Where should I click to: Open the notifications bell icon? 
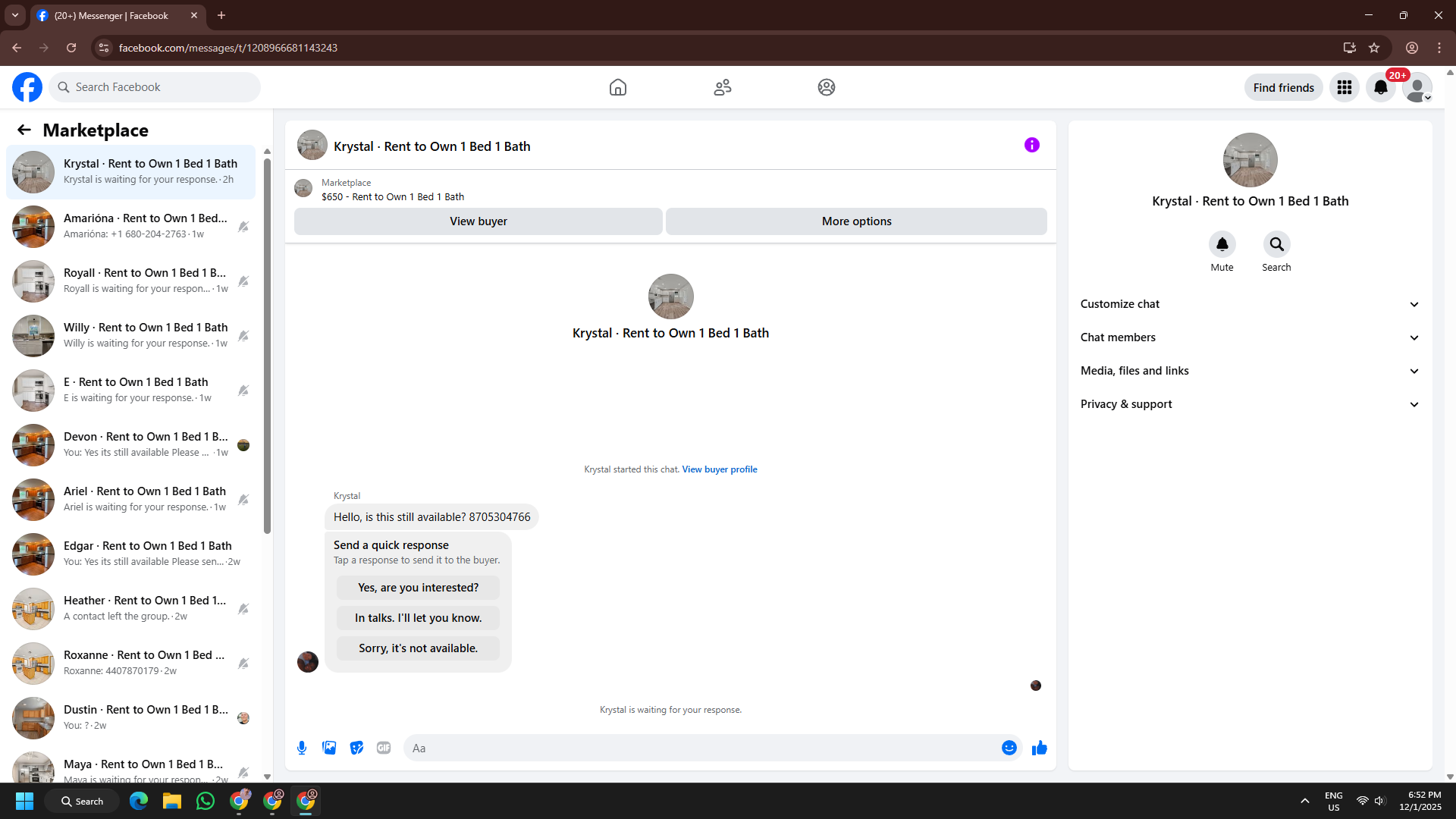click(x=1381, y=87)
